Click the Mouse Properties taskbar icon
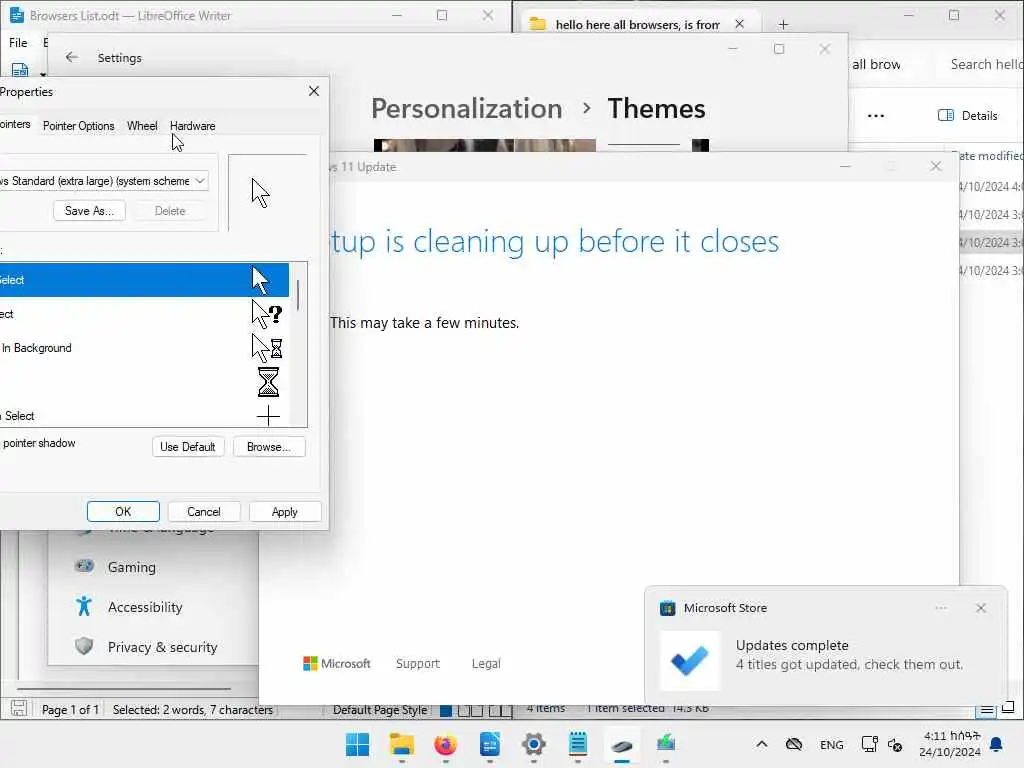 click(622, 744)
